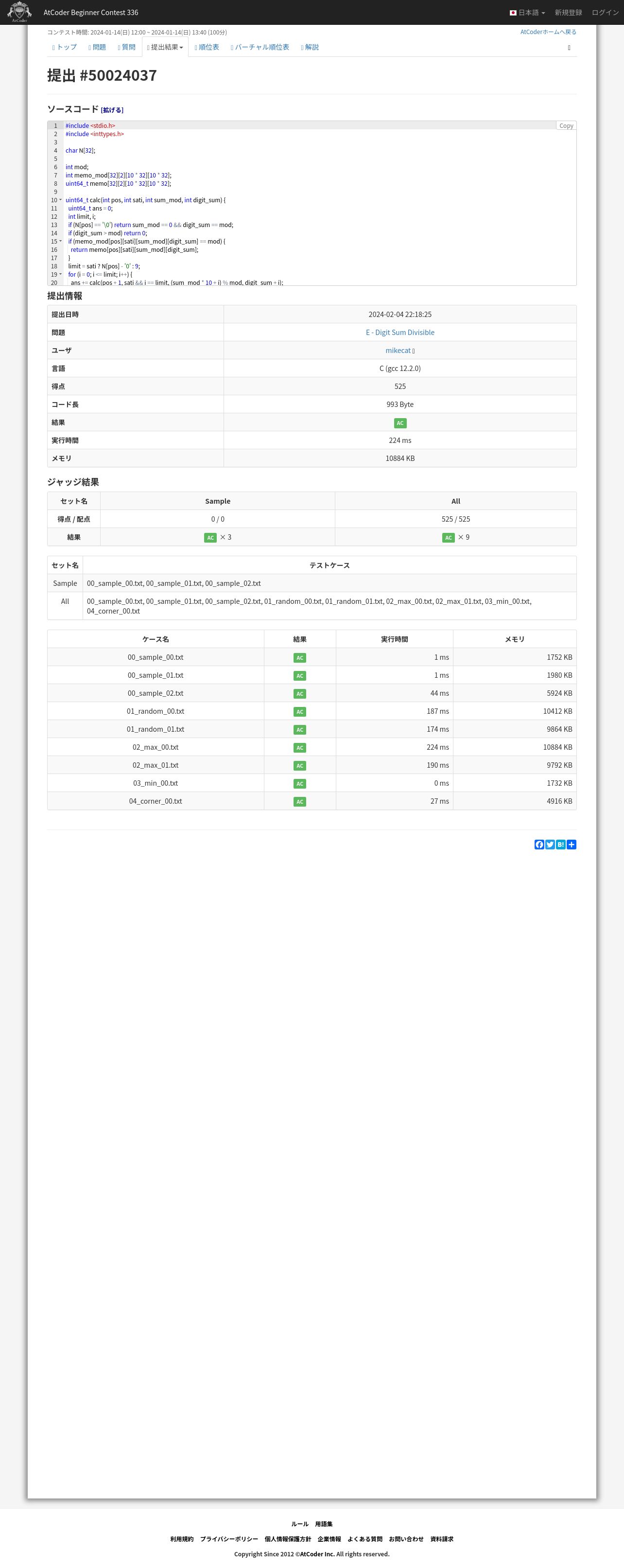Select the 10884 KB memory value in info table
This screenshot has width=624, height=1568.
(x=399, y=458)
